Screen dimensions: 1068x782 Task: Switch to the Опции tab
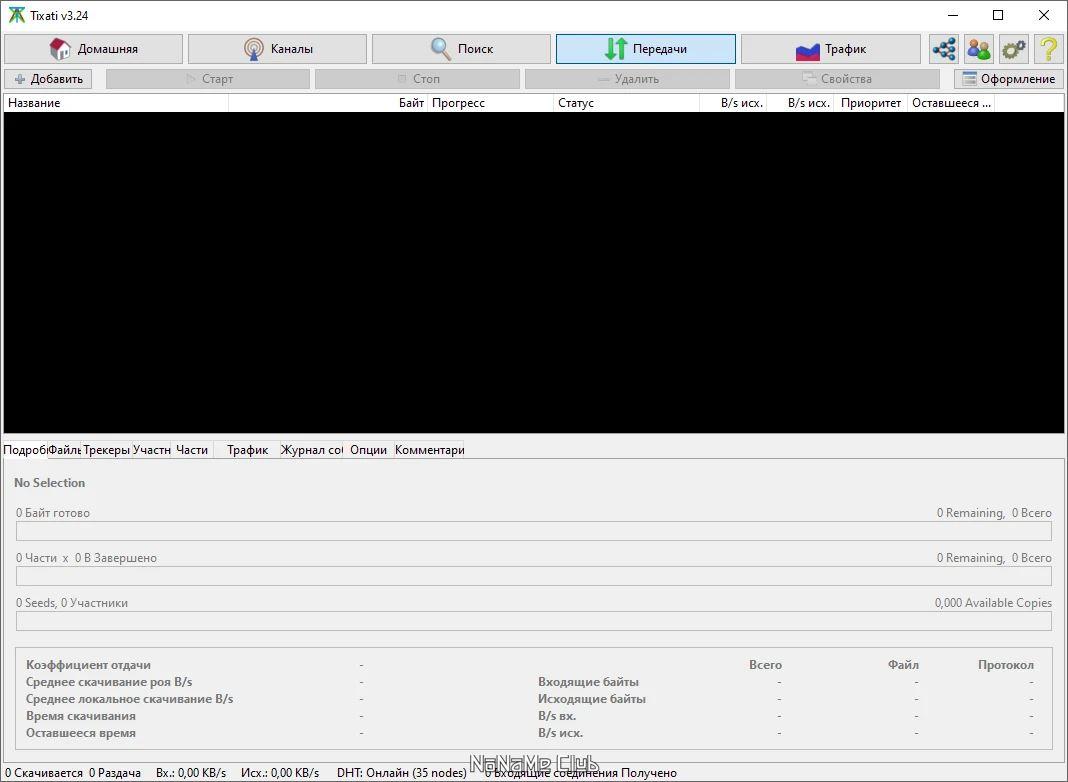[368, 450]
